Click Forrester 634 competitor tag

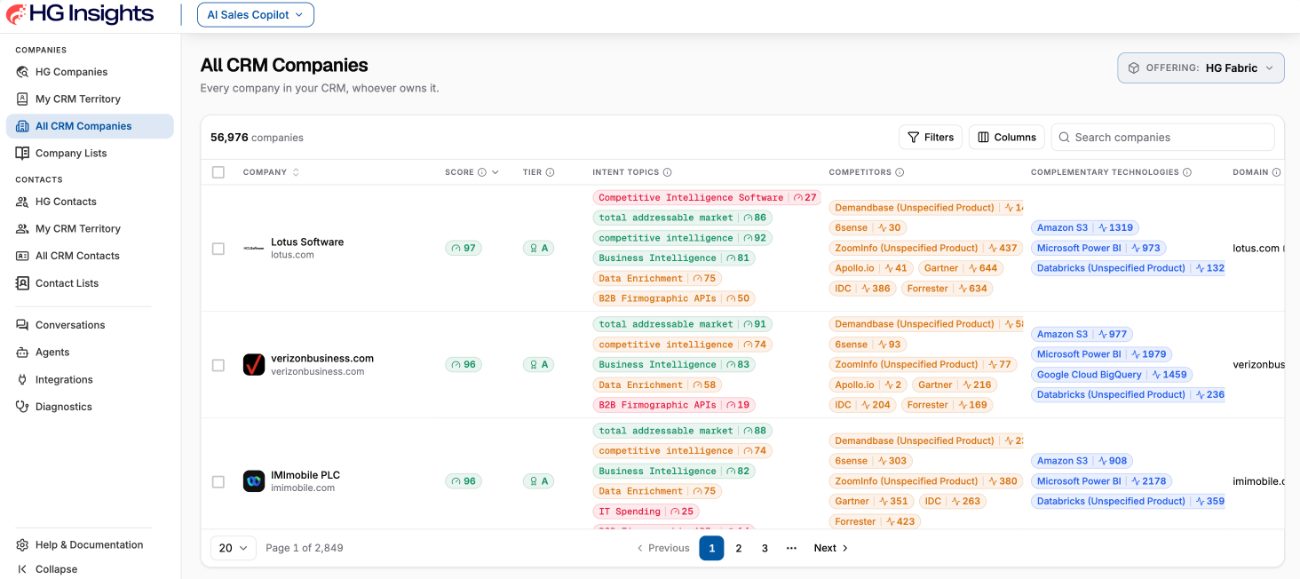pos(946,288)
